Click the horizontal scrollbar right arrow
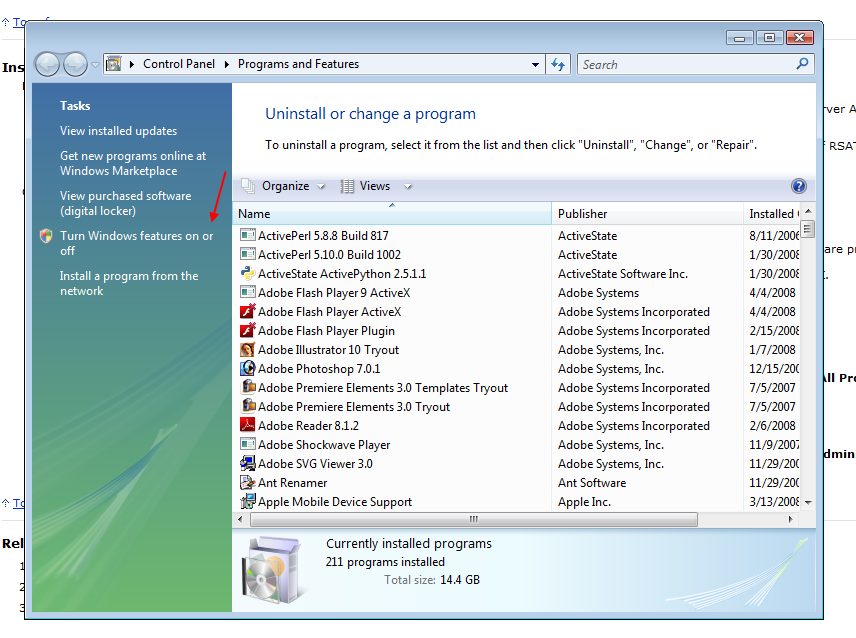The image size is (856, 638). pos(790,519)
